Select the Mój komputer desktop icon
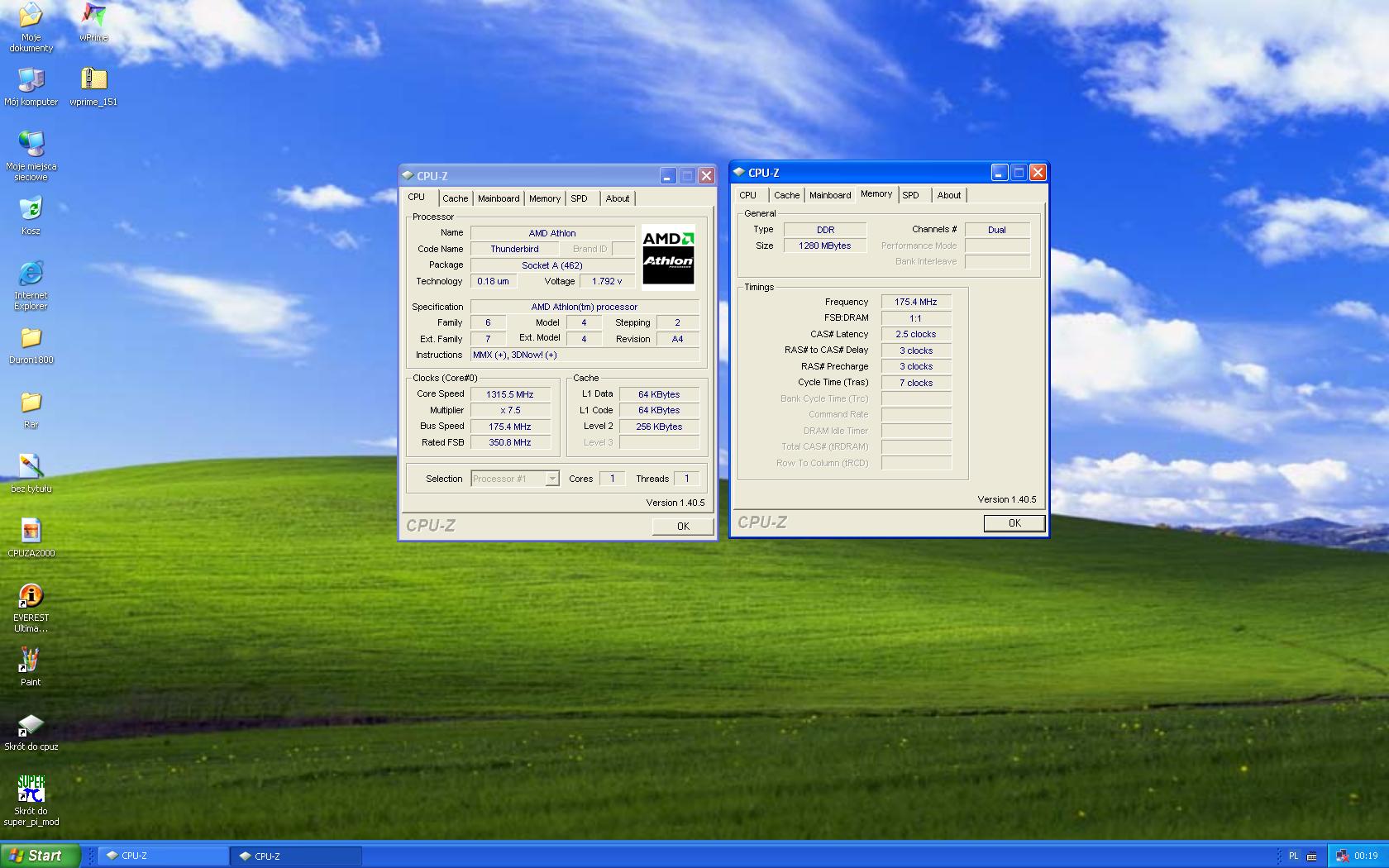This screenshot has height=868, width=1389. [31, 87]
